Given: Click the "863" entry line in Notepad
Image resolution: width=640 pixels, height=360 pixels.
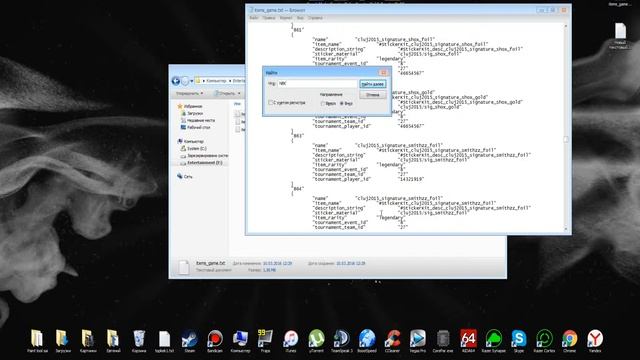Looking at the screenshot, I should tap(298, 136).
